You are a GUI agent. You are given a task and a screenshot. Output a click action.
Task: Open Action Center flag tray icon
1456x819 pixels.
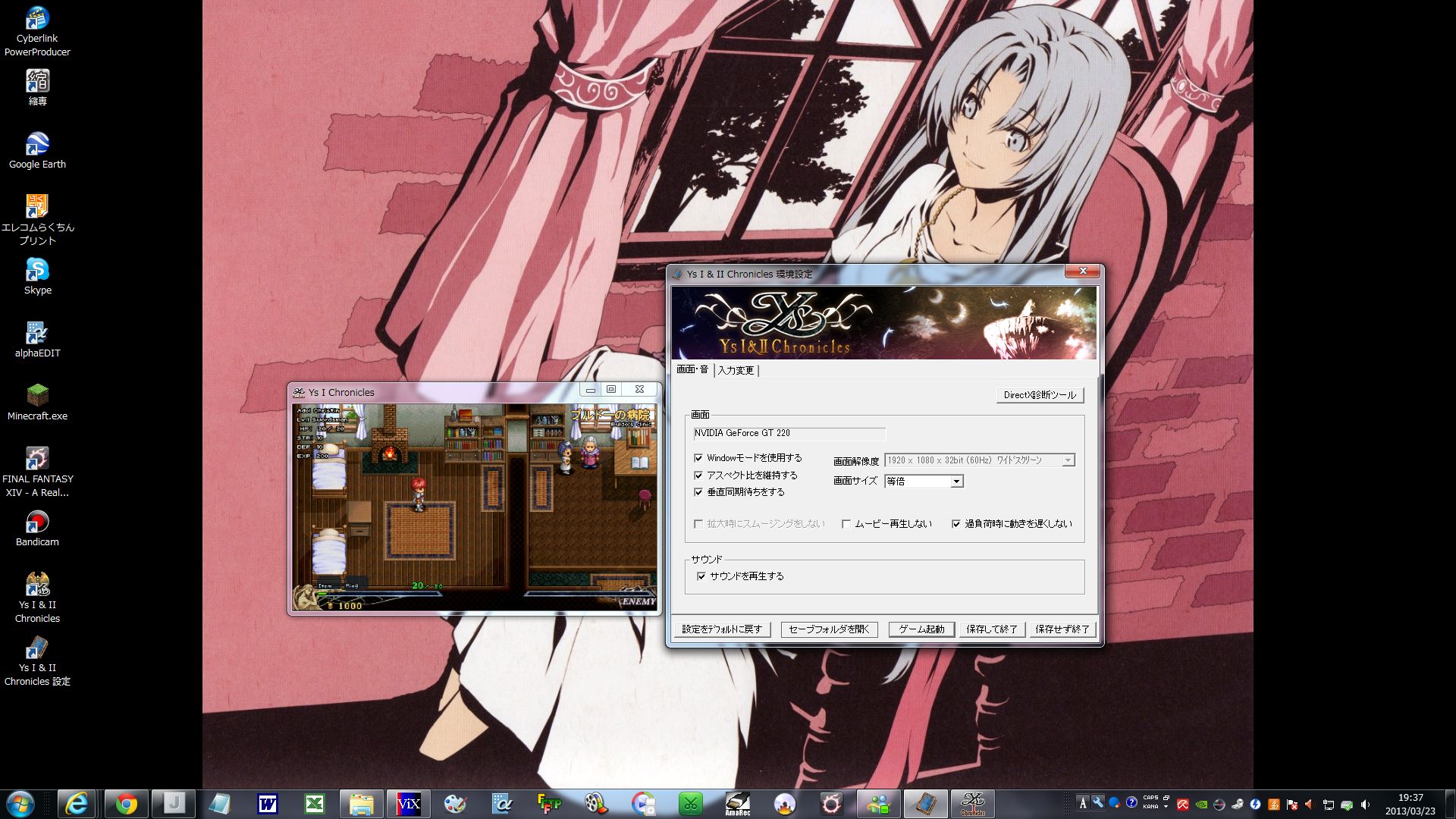click(x=1292, y=805)
